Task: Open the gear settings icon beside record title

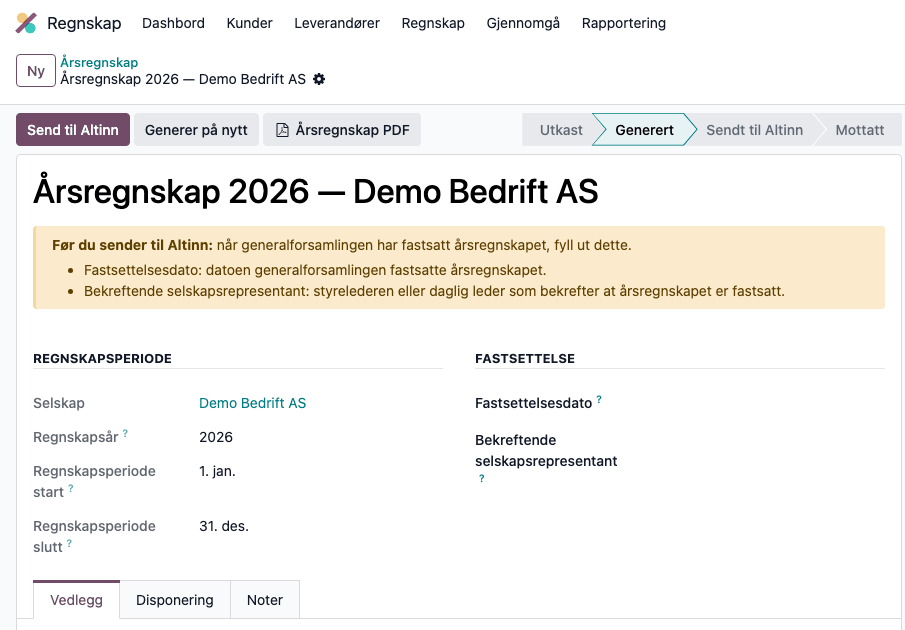Action: tap(319, 79)
